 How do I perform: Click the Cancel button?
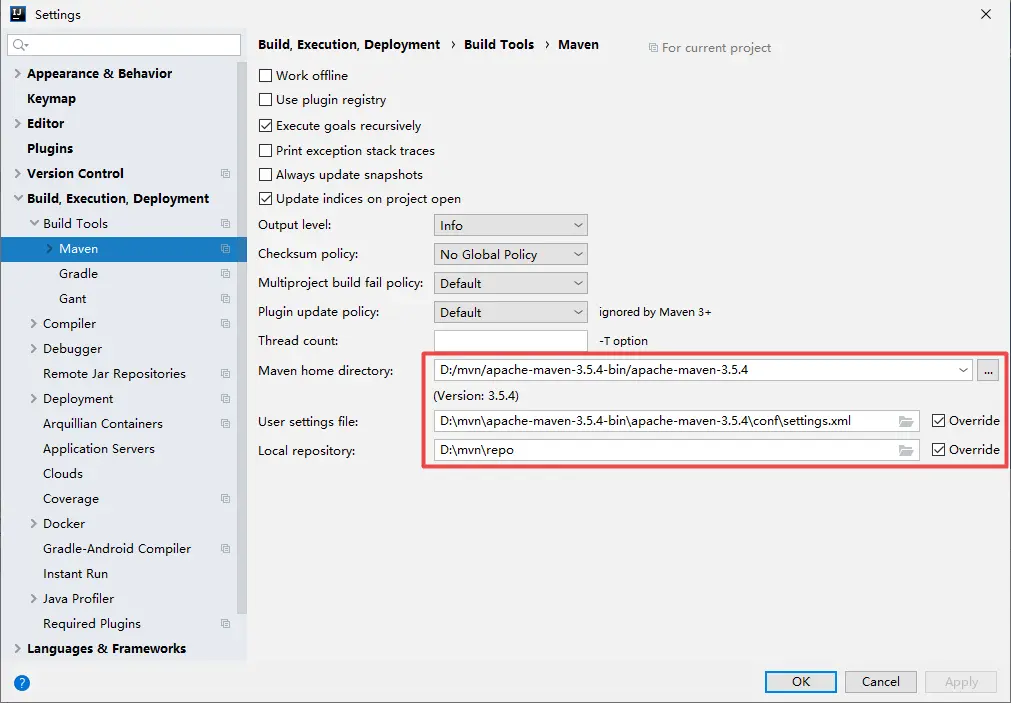[x=881, y=682]
